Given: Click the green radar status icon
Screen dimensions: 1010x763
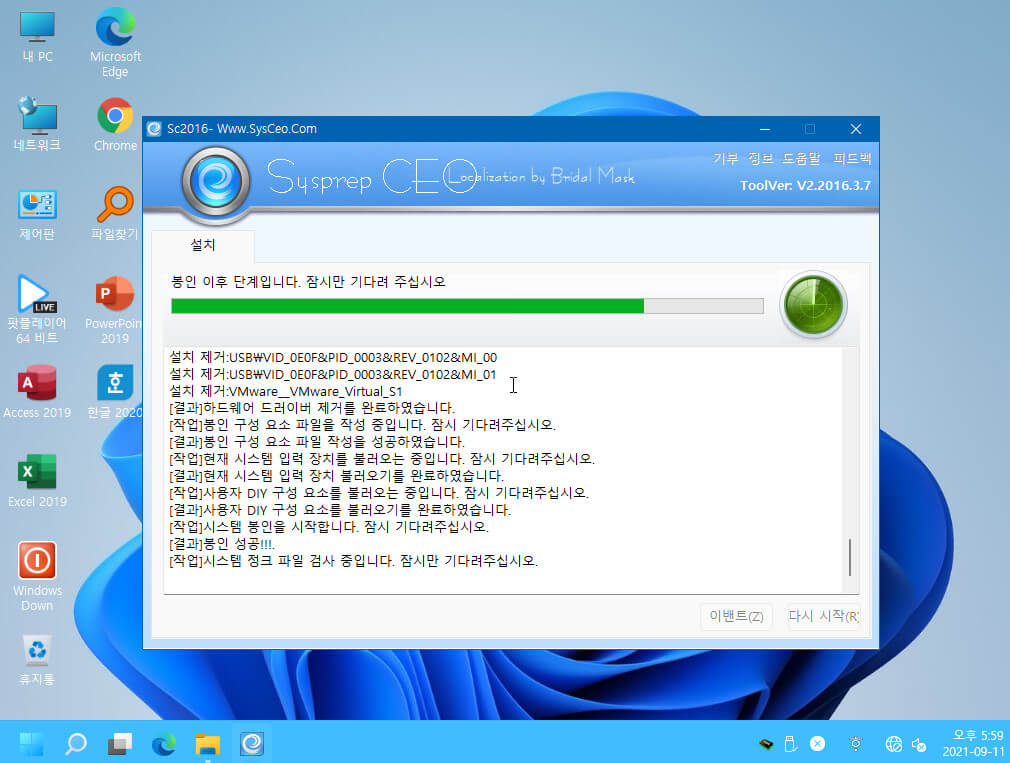Looking at the screenshot, I should pyautogui.click(x=813, y=305).
